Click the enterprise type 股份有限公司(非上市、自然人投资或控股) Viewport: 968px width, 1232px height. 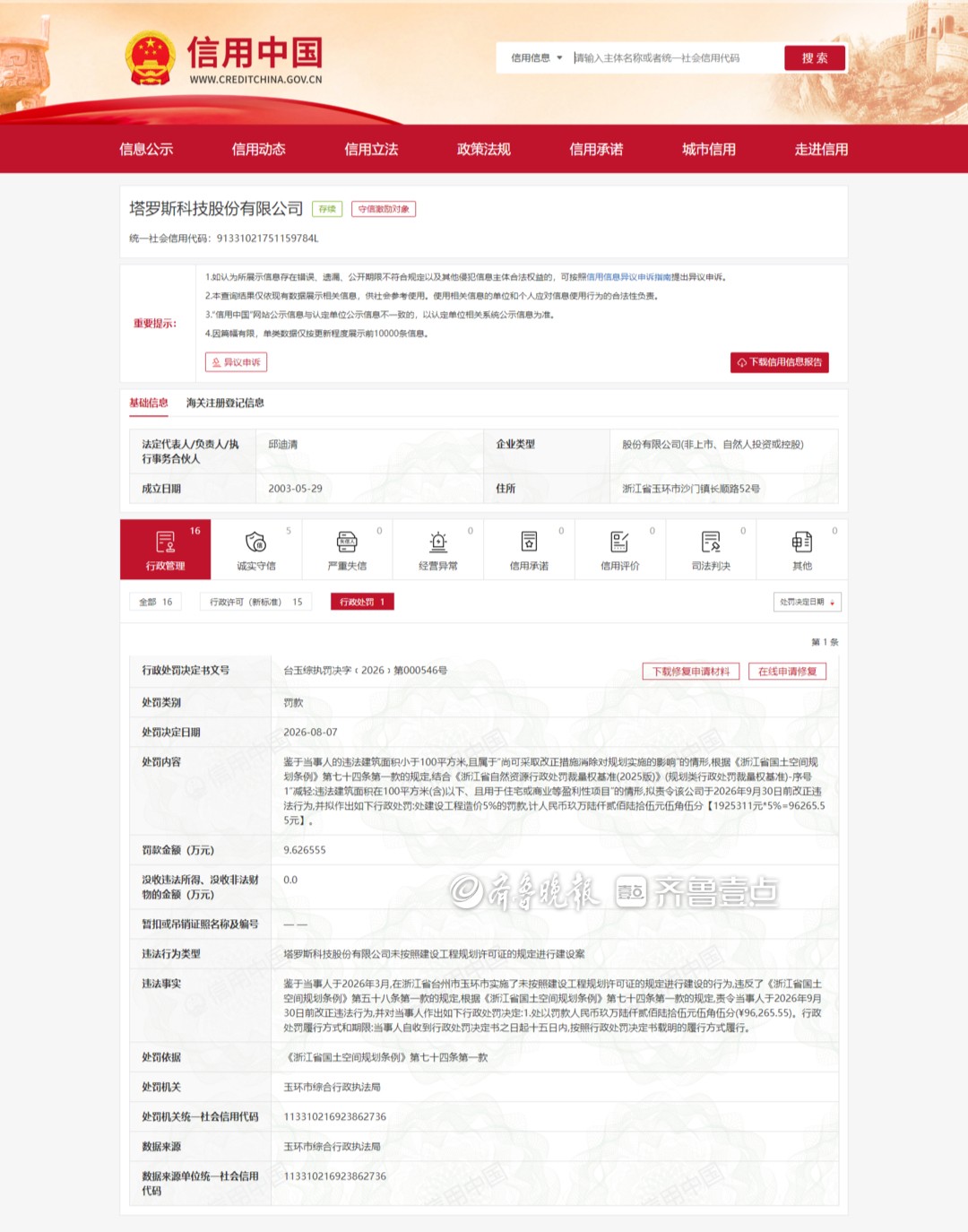point(713,444)
